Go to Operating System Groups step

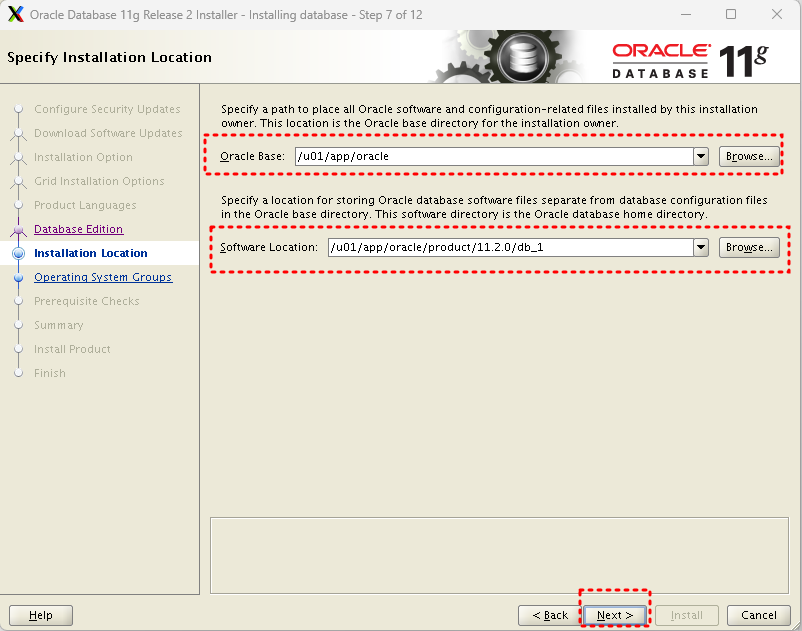click(x=103, y=277)
